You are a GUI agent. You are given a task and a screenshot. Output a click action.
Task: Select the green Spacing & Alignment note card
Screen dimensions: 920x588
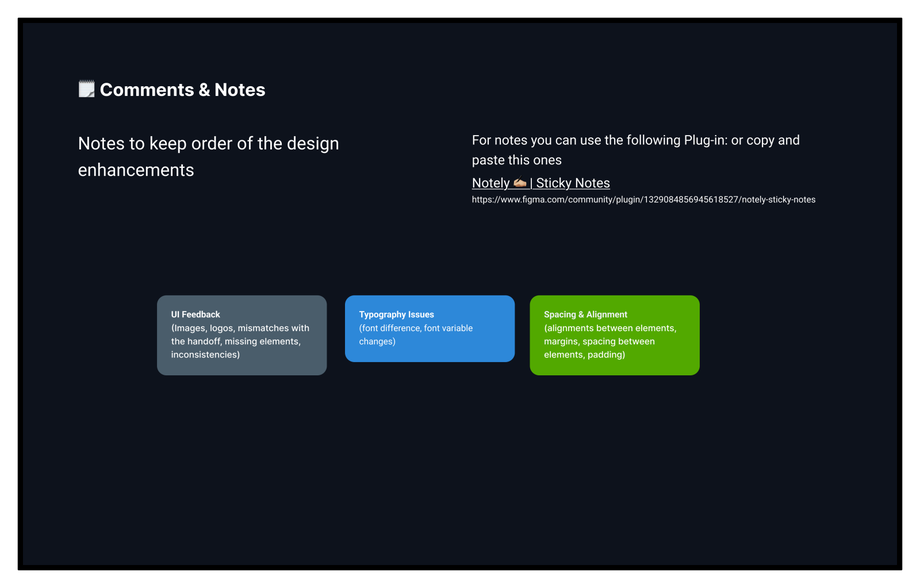614,335
